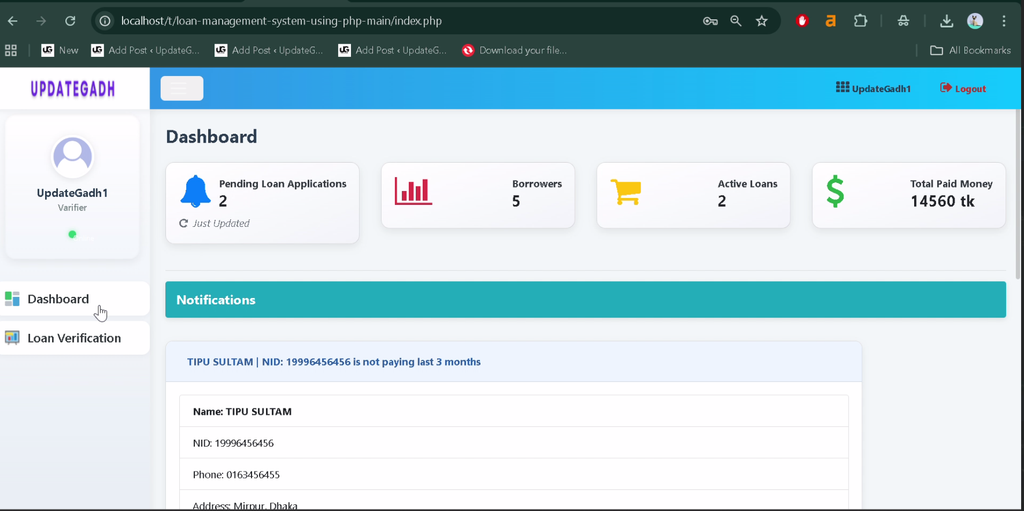This screenshot has height=511, width=1024.
Task: Click the green dollar Total Paid icon
Action: point(835,192)
